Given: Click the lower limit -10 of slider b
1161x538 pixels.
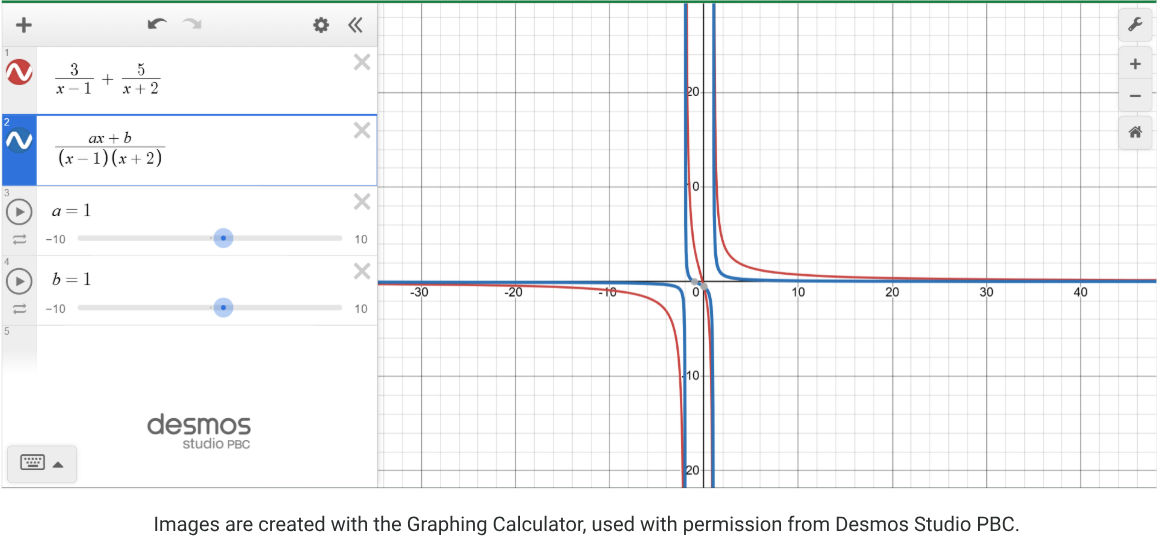Looking at the screenshot, I should (x=56, y=309).
